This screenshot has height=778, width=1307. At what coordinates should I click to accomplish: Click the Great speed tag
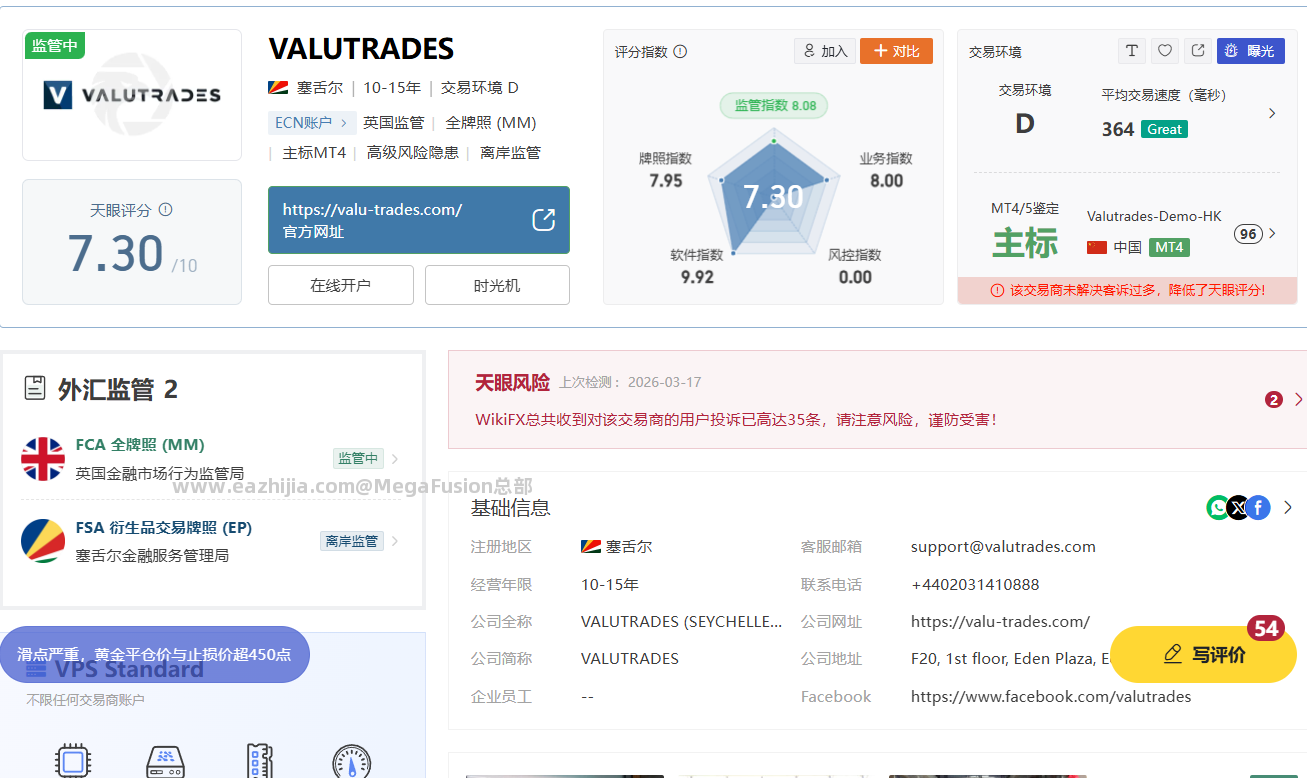point(1164,129)
